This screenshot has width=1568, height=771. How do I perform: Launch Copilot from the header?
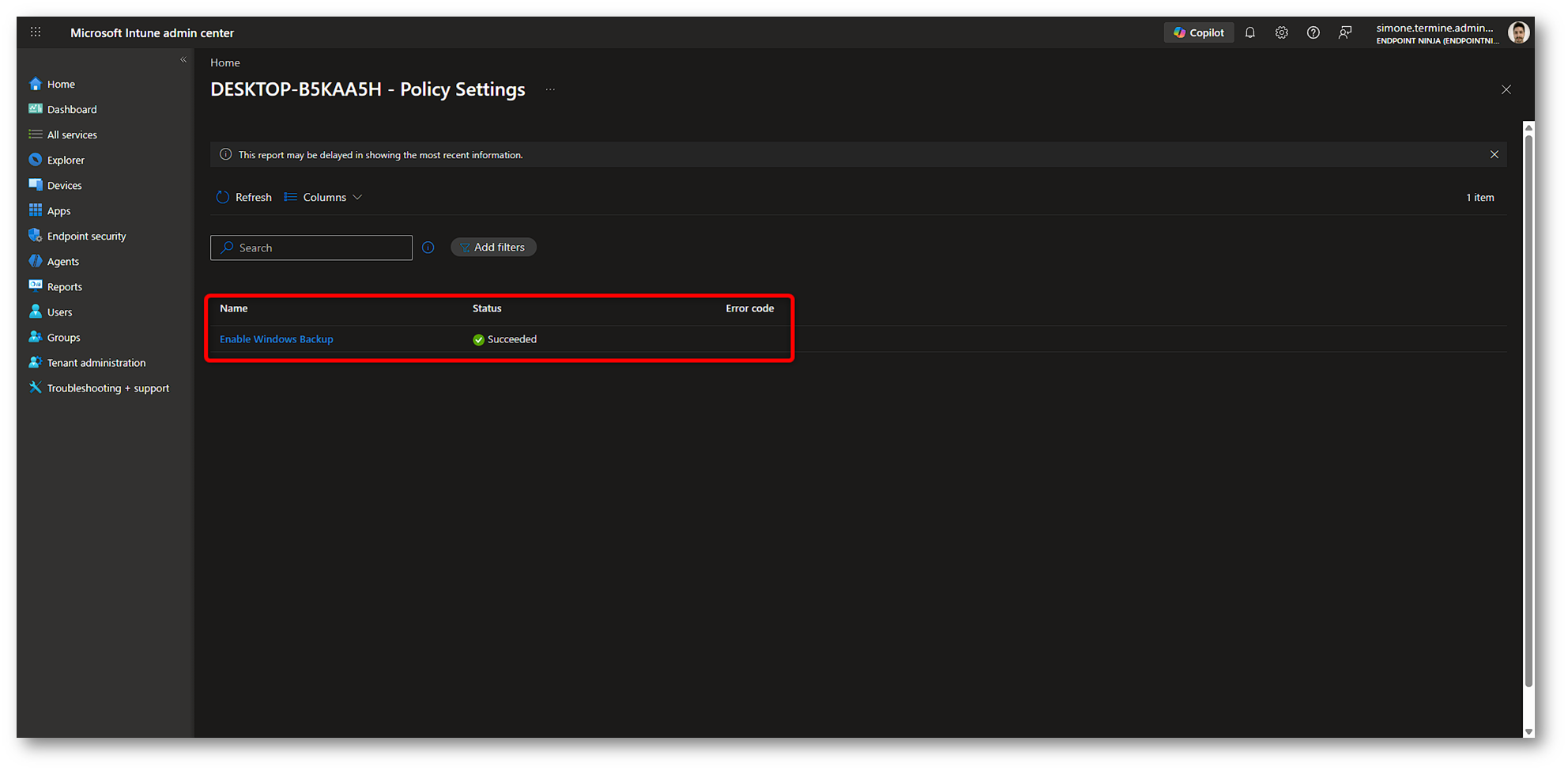(1198, 32)
